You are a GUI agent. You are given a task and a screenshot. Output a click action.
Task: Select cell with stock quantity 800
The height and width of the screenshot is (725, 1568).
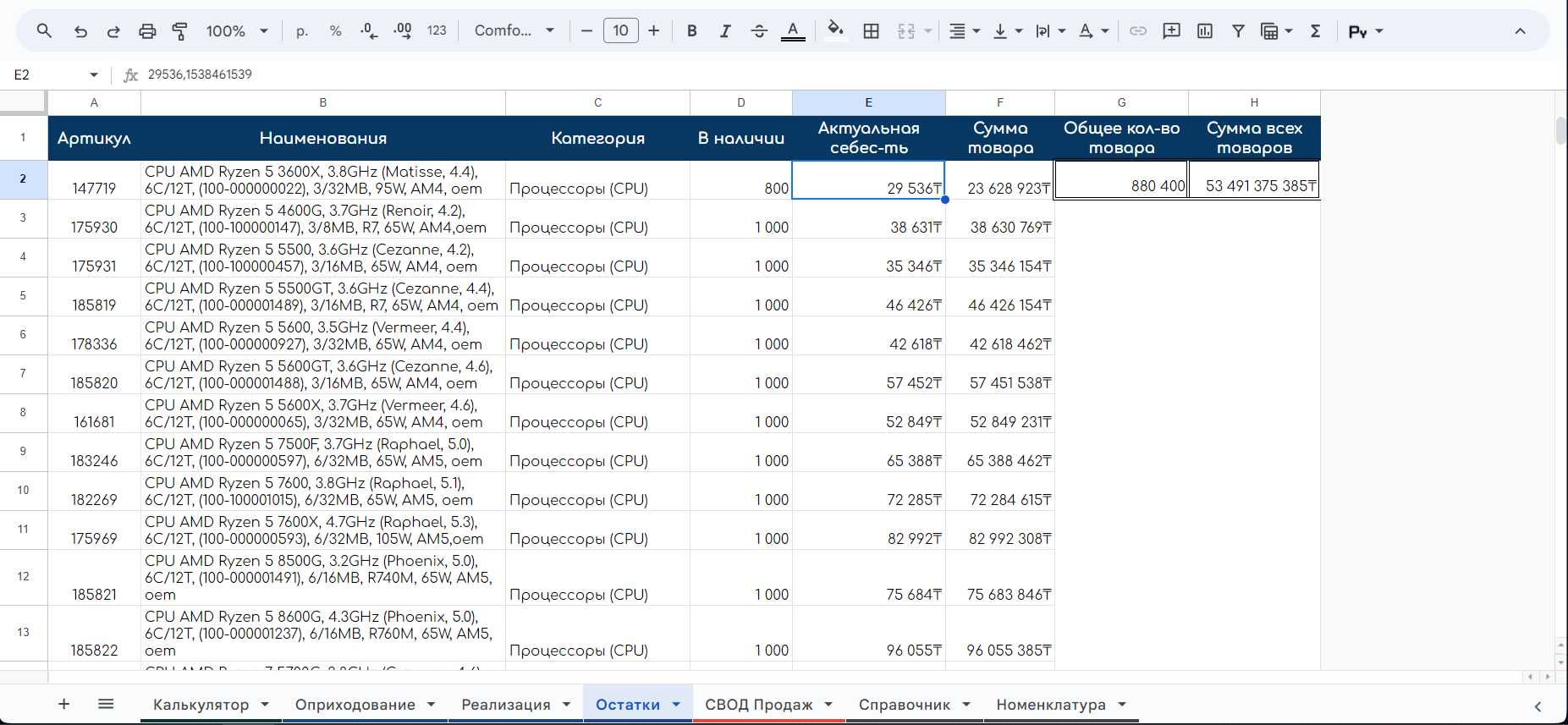point(740,179)
